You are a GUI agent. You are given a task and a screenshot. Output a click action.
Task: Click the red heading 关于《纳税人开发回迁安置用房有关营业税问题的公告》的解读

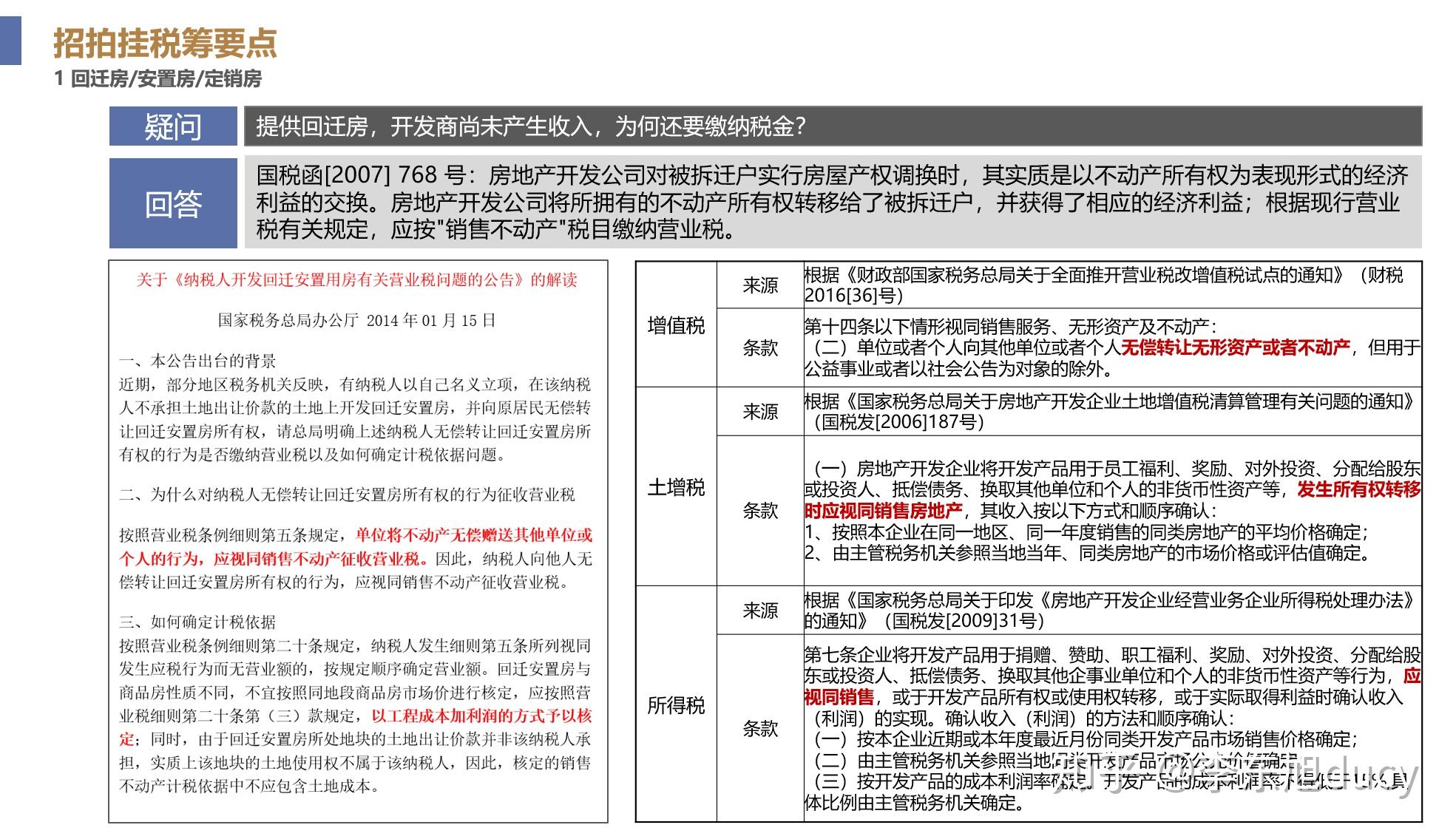pyautogui.click(x=357, y=280)
